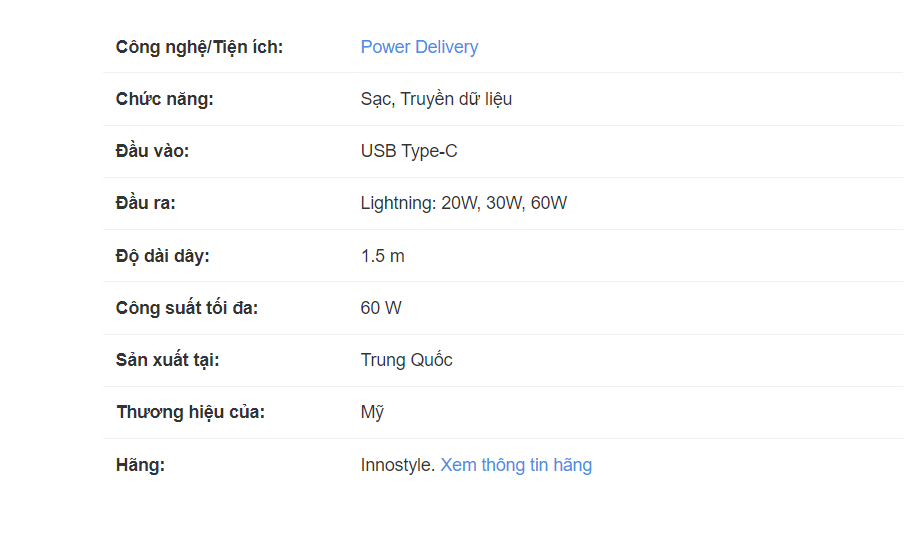Click the '60 W' max power value

tap(381, 308)
